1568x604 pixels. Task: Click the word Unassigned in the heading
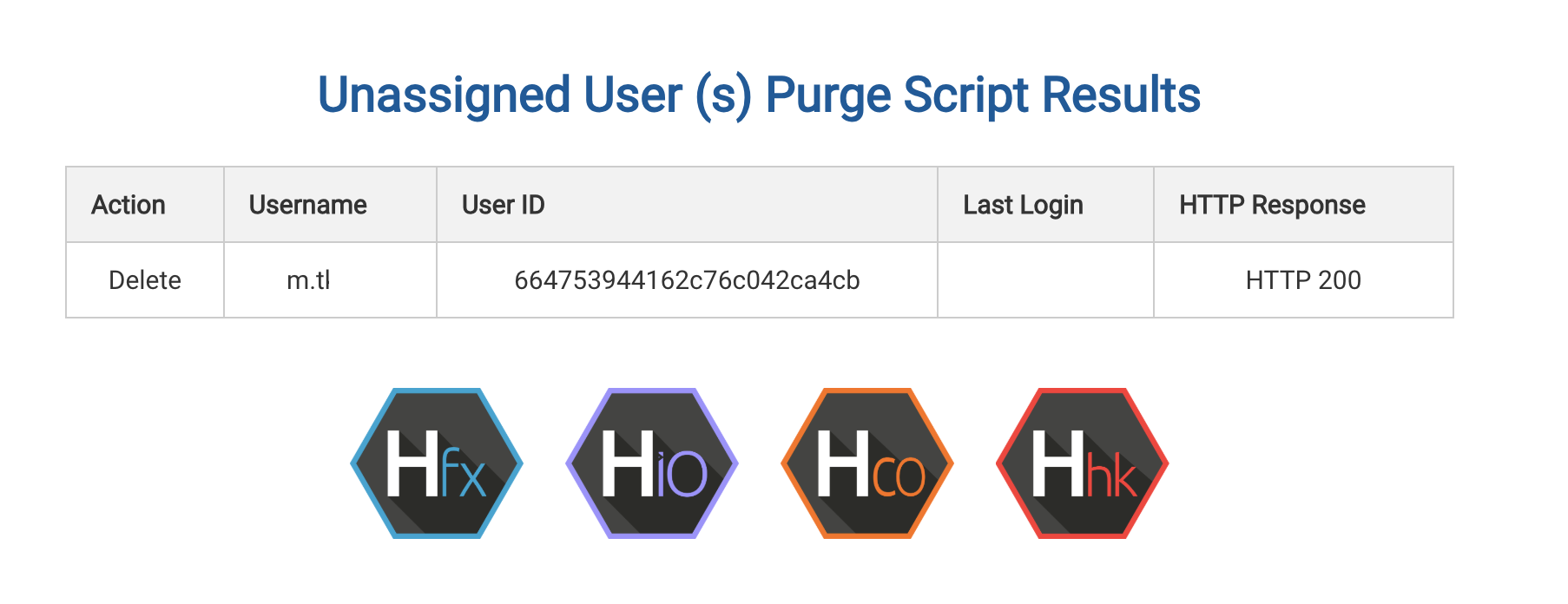coord(444,95)
